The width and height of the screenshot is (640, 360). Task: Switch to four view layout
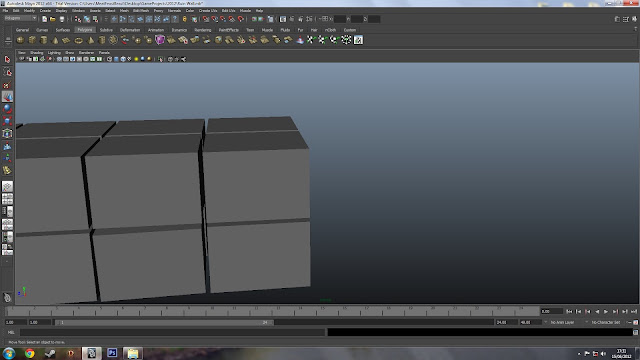point(7,199)
